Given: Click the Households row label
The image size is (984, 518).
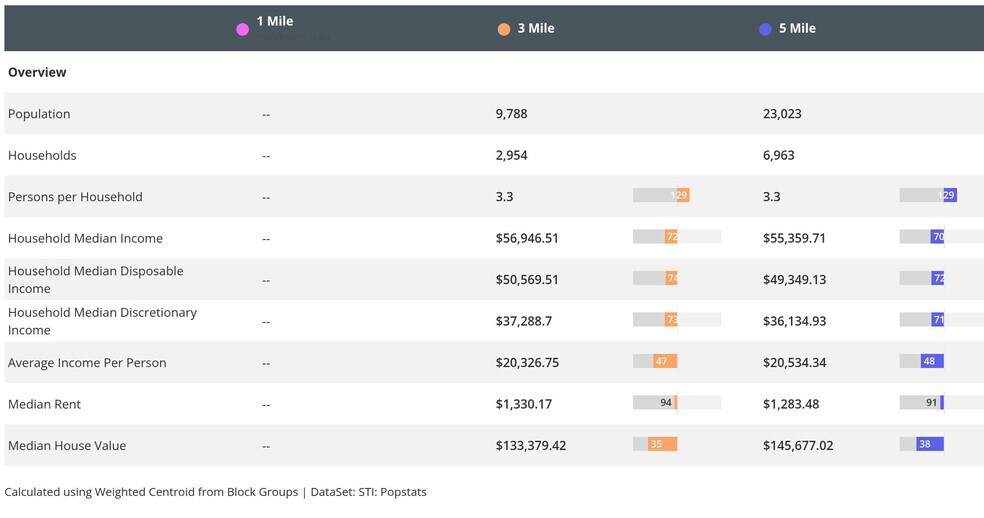Looking at the screenshot, I should pyautogui.click(x=42, y=155).
